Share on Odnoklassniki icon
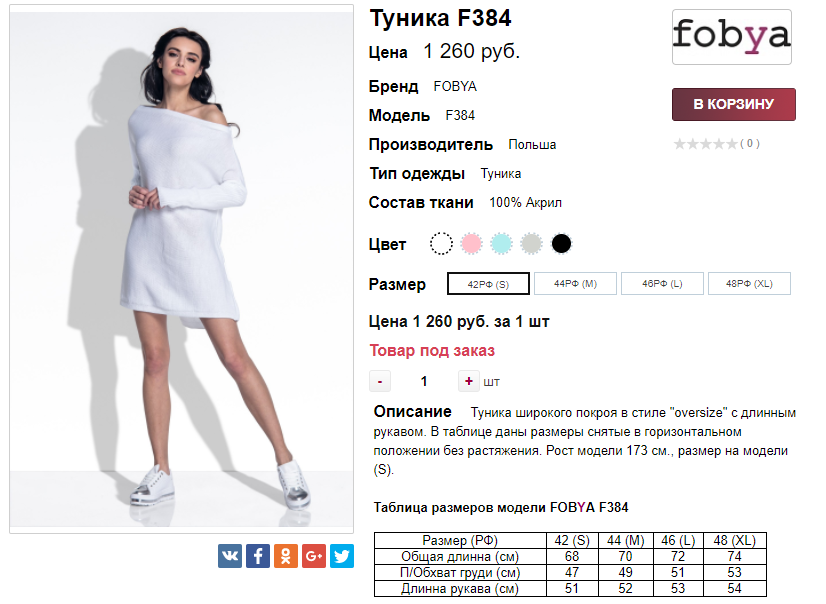The width and height of the screenshot is (826, 604). pyautogui.click(x=286, y=556)
